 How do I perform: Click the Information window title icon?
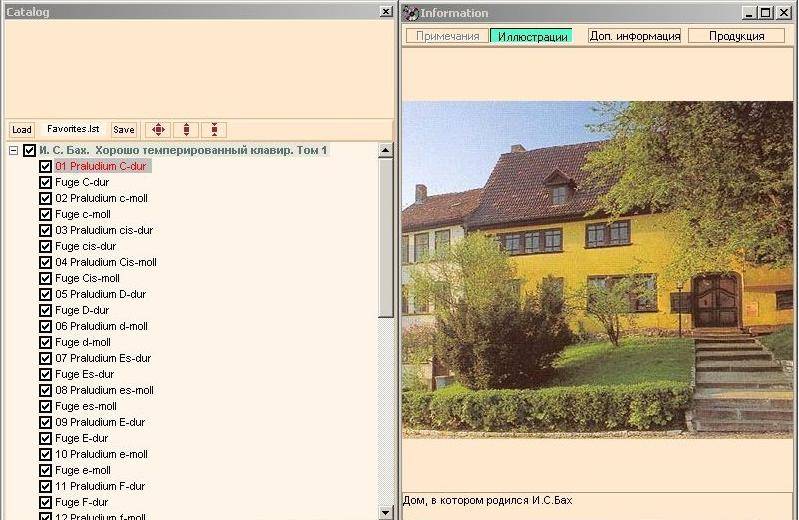coord(411,13)
